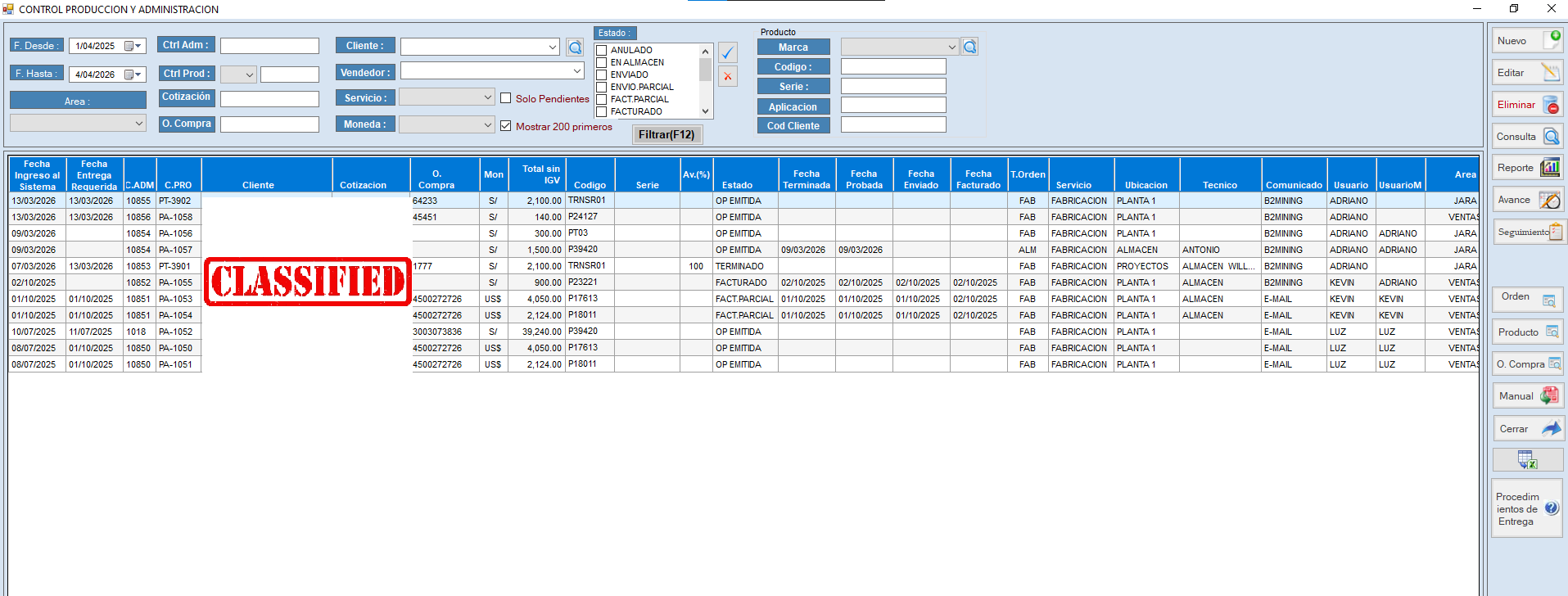Sort by the Estado column header
The width and height of the screenshot is (1568, 596).
coord(737,185)
